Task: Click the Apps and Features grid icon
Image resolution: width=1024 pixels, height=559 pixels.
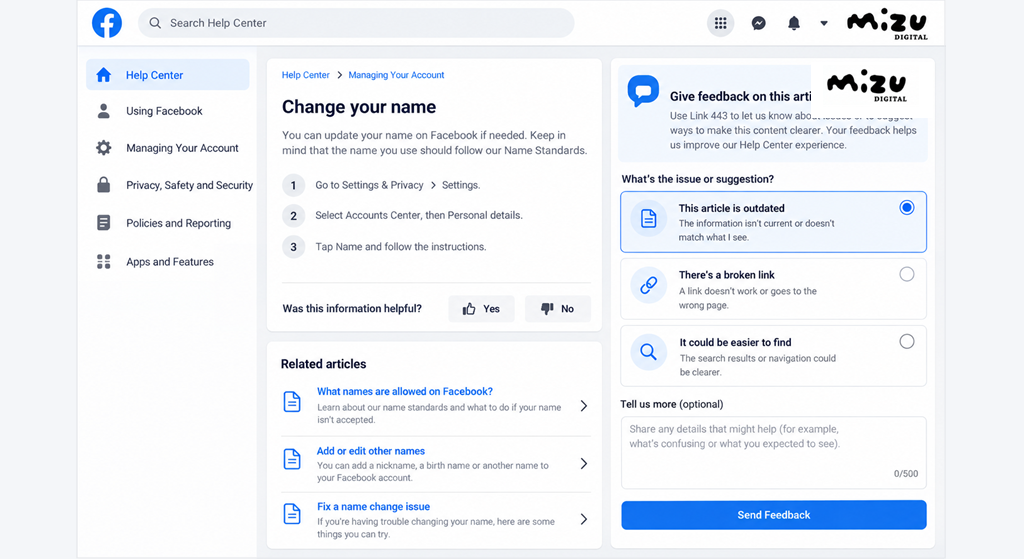Action: 104,262
